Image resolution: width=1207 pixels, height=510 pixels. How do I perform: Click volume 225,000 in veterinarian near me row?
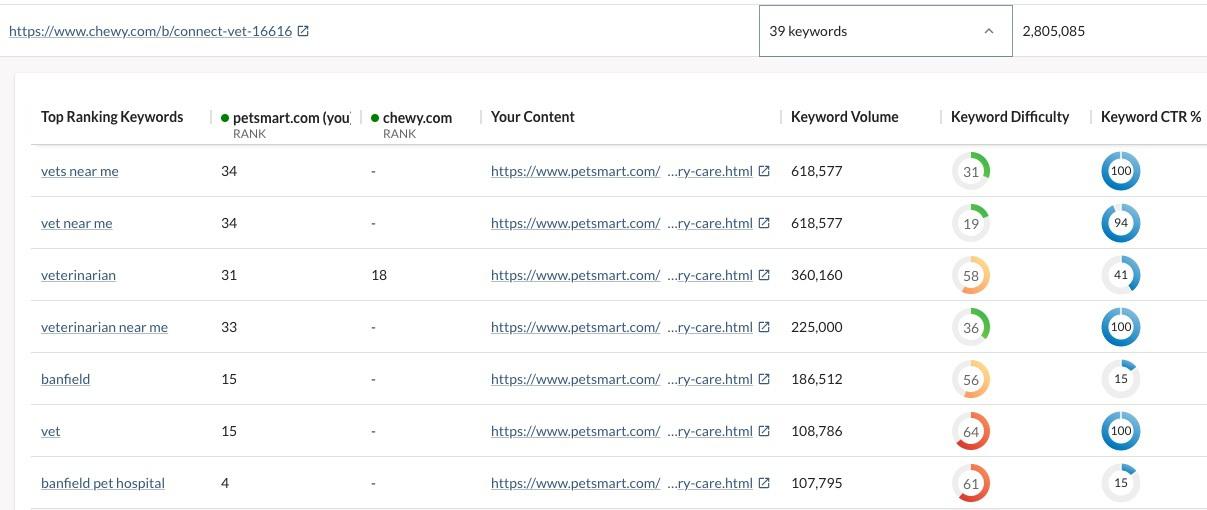(x=817, y=327)
